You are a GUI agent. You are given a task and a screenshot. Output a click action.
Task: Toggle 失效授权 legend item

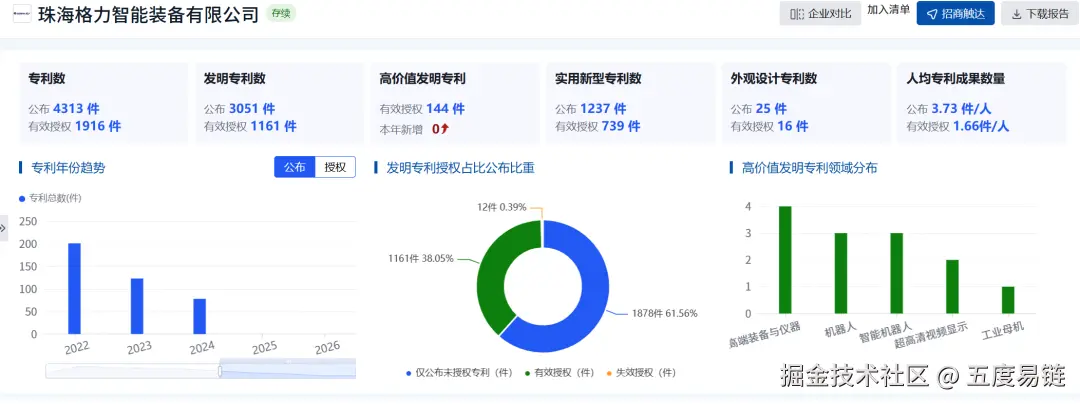coord(641,372)
